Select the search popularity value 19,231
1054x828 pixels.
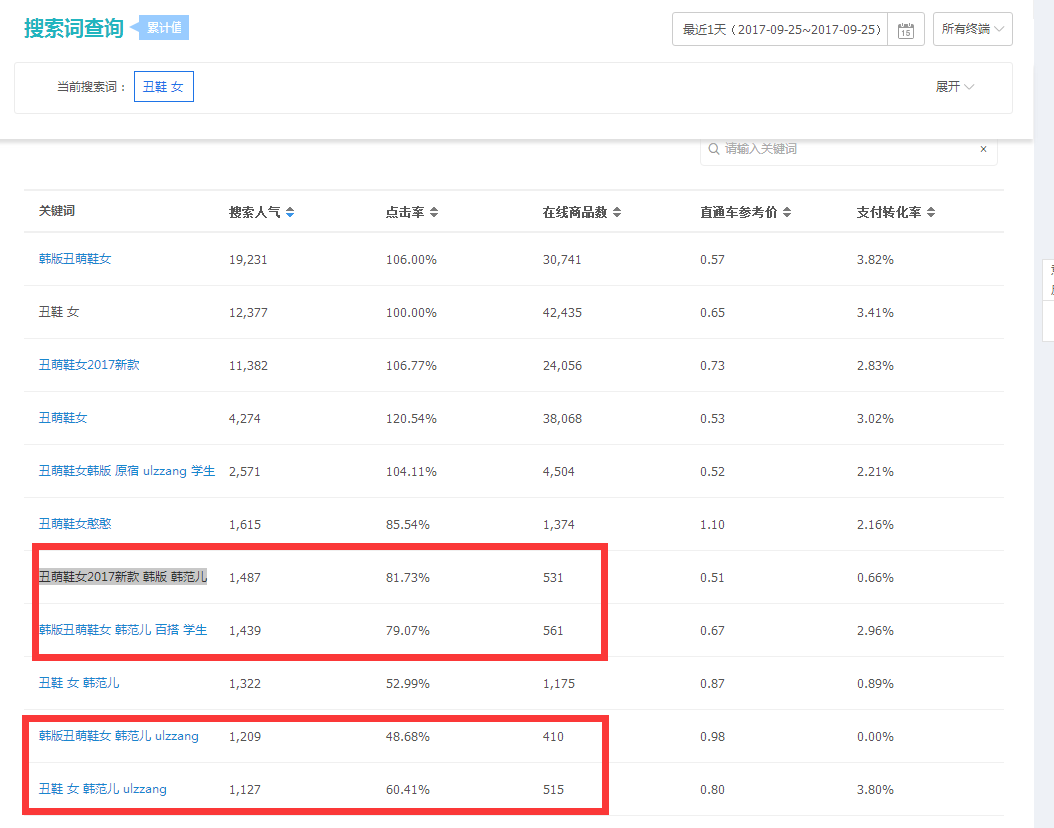pos(248,259)
